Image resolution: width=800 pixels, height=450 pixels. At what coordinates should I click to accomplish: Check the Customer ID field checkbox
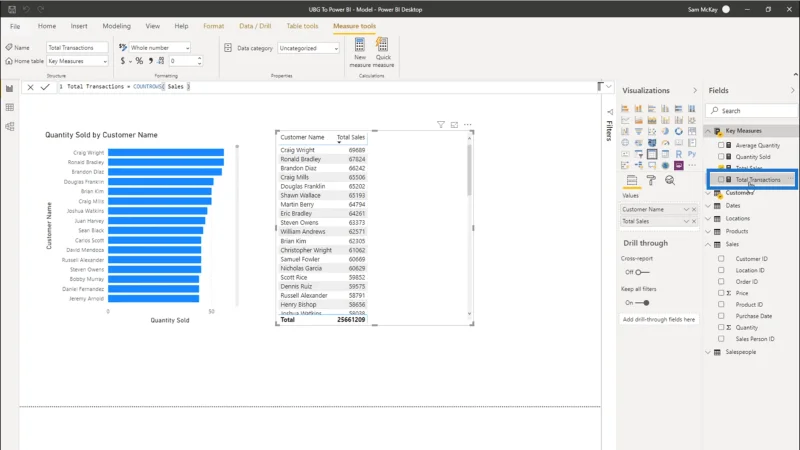pyautogui.click(x=721, y=259)
